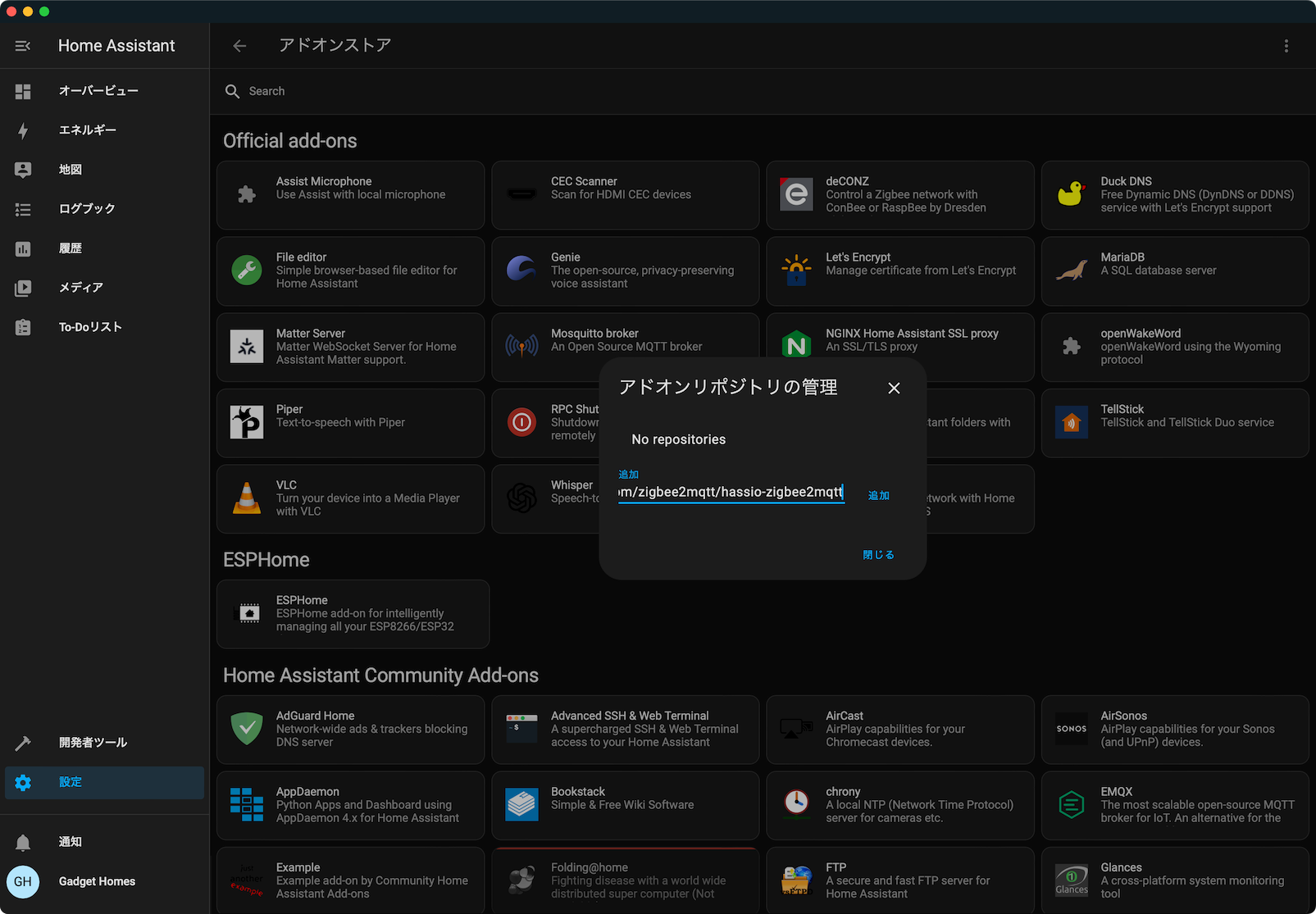The height and width of the screenshot is (914, 1316).
Task: Click the 'Advanced SSH & Web Terminal' title
Action: point(630,716)
